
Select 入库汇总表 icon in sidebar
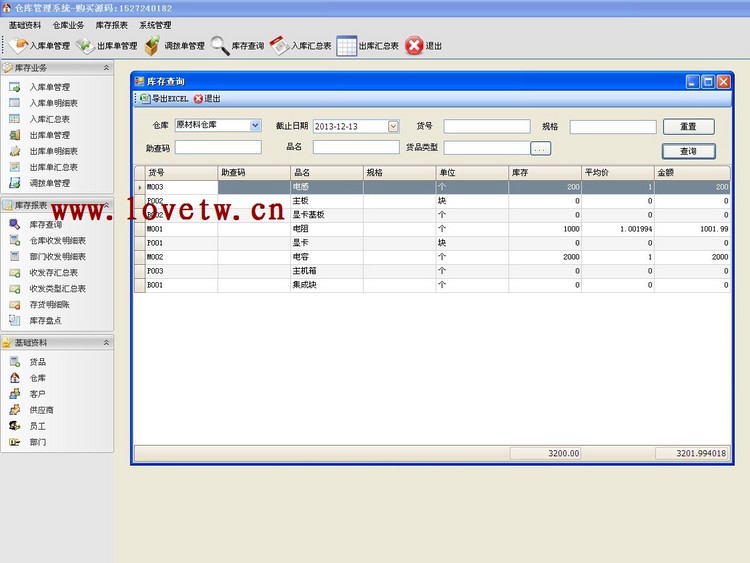(15, 119)
